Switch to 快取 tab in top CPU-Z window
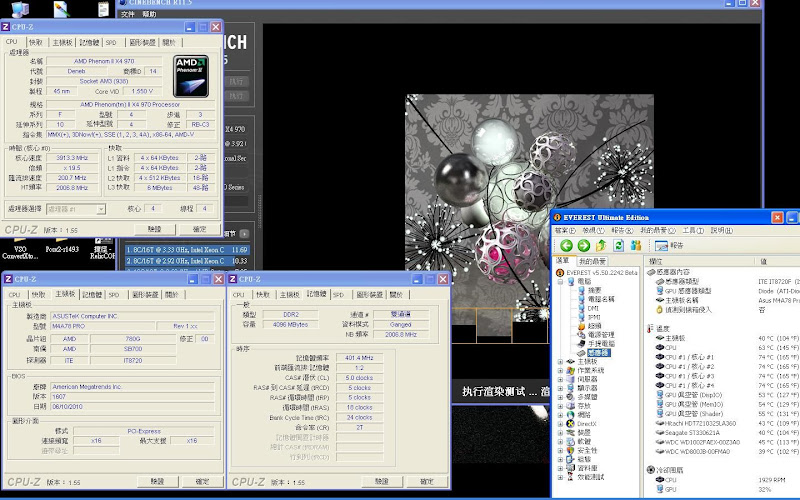Viewport: 800px width, 500px height. (x=36, y=42)
